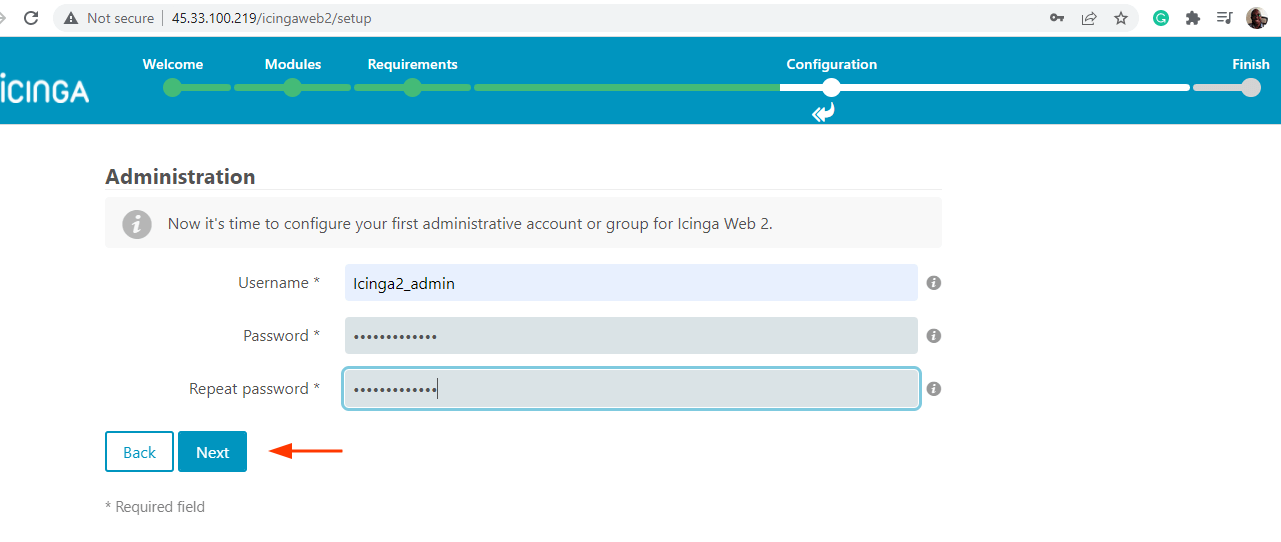Show info tooltip for Repeat password
Viewport: 1281px width, 542px height.
click(934, 389)
